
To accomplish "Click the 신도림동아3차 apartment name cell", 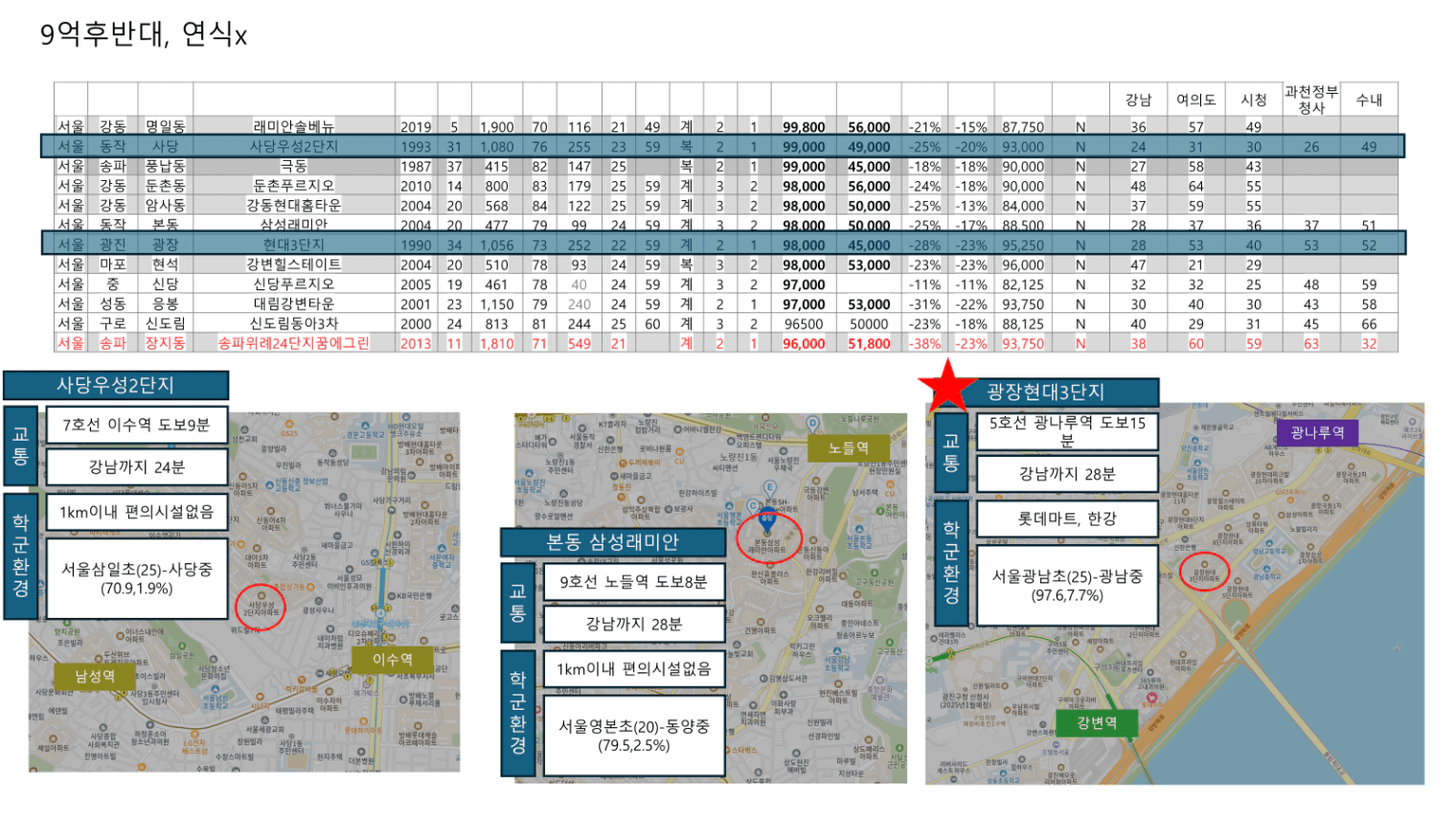I will (294, 324).
